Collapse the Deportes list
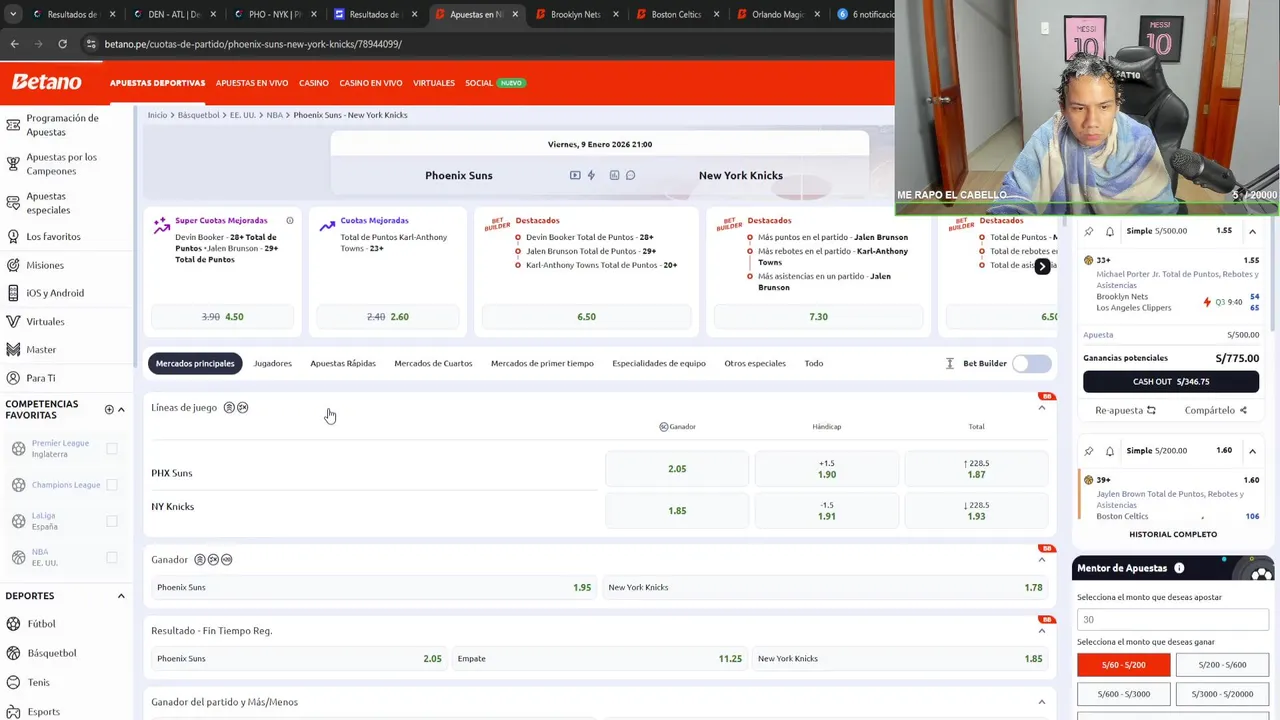The image size is (1280, 720). tap(121, 596)
